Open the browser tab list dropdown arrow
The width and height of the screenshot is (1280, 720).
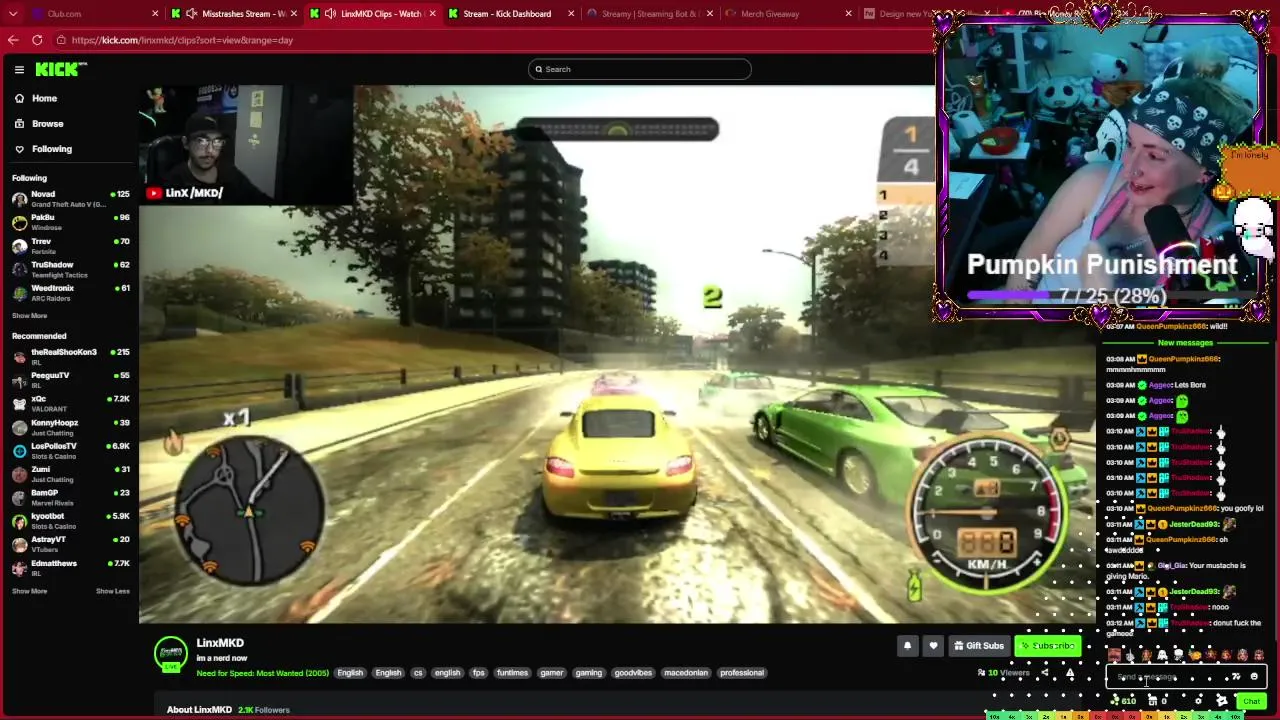pyautogui.click(x=15, y=14)
